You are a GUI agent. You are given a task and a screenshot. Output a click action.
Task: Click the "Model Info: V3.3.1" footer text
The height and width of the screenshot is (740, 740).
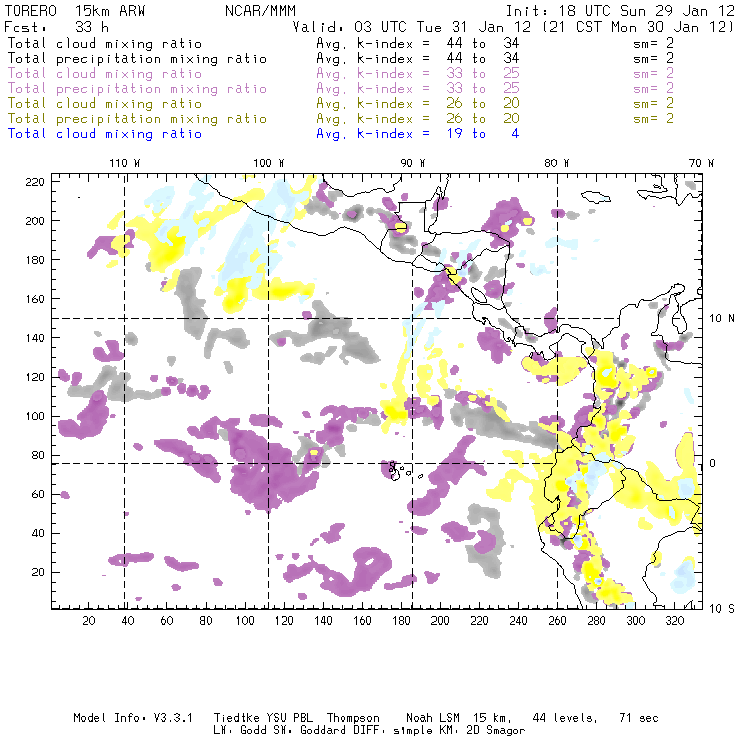[133, 718]
